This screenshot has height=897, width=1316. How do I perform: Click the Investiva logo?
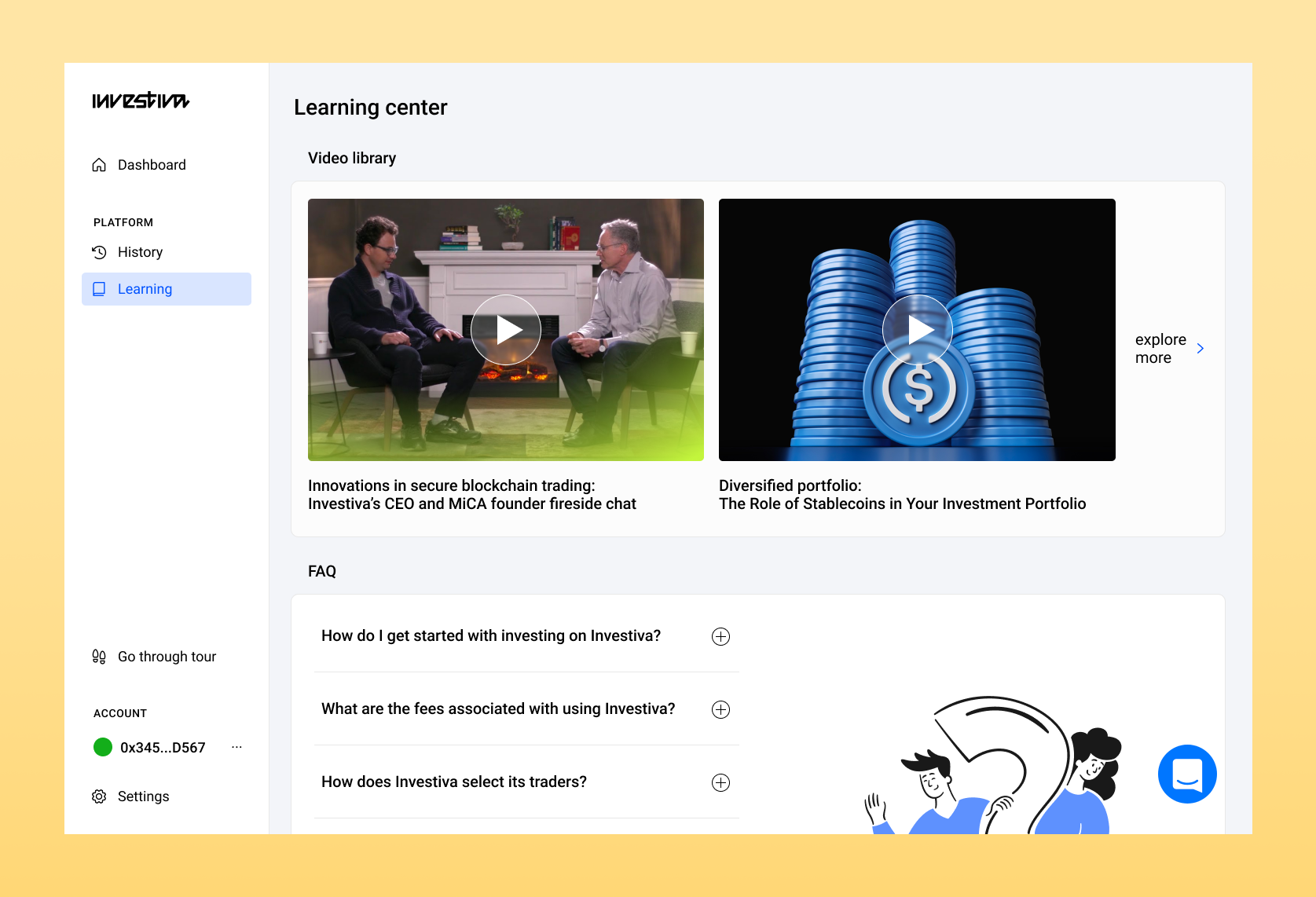[x=141, y=101]
